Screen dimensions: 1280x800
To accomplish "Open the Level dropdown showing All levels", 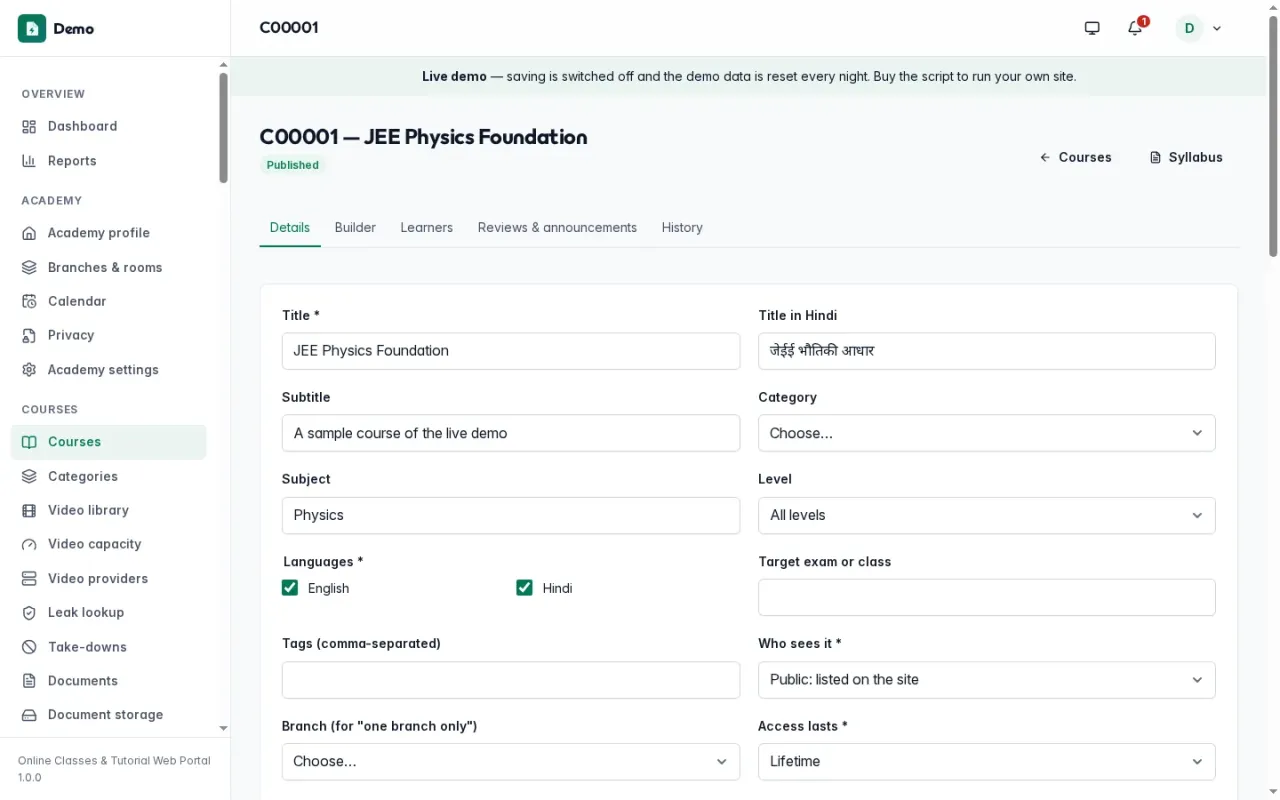I will [x=986, y=515].
